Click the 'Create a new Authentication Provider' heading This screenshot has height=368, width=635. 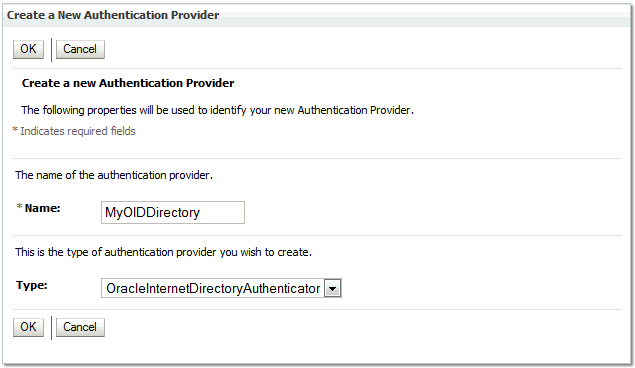(x=128, y=83)
